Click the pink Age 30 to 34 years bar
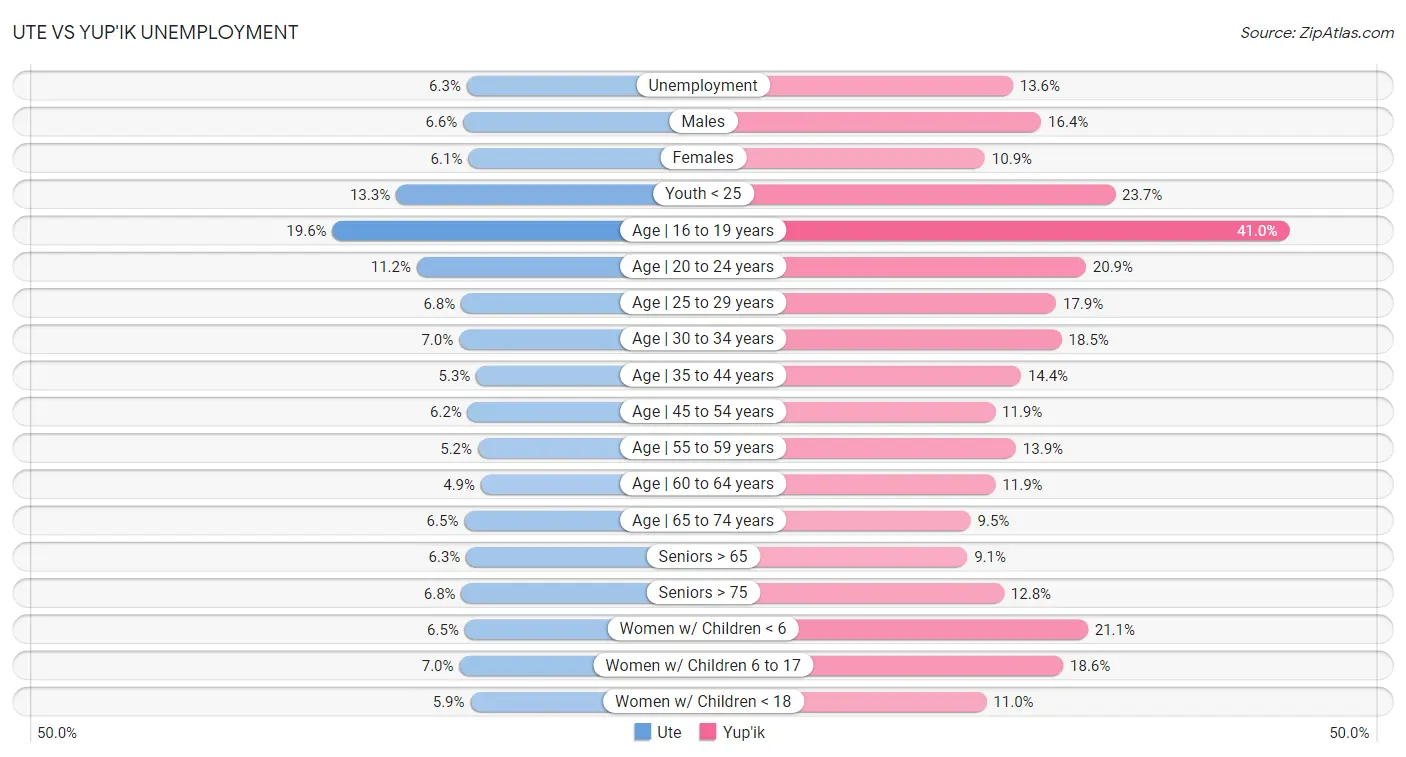1406x757 pixels. pyautogui.click(x=923, y=339)
